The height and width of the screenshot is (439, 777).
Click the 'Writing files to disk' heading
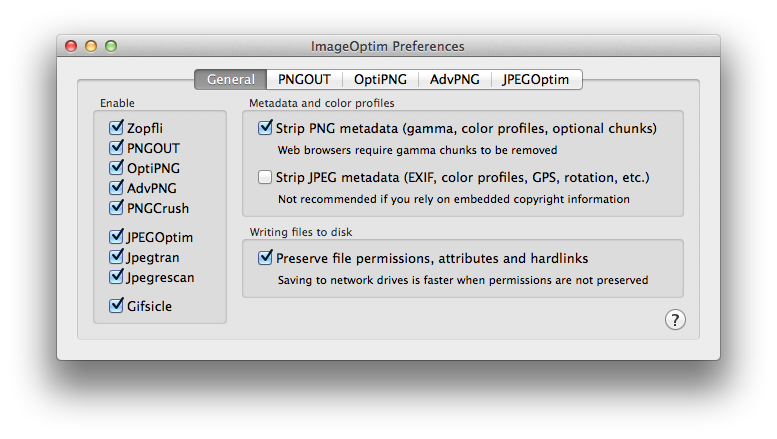[301, 232]
